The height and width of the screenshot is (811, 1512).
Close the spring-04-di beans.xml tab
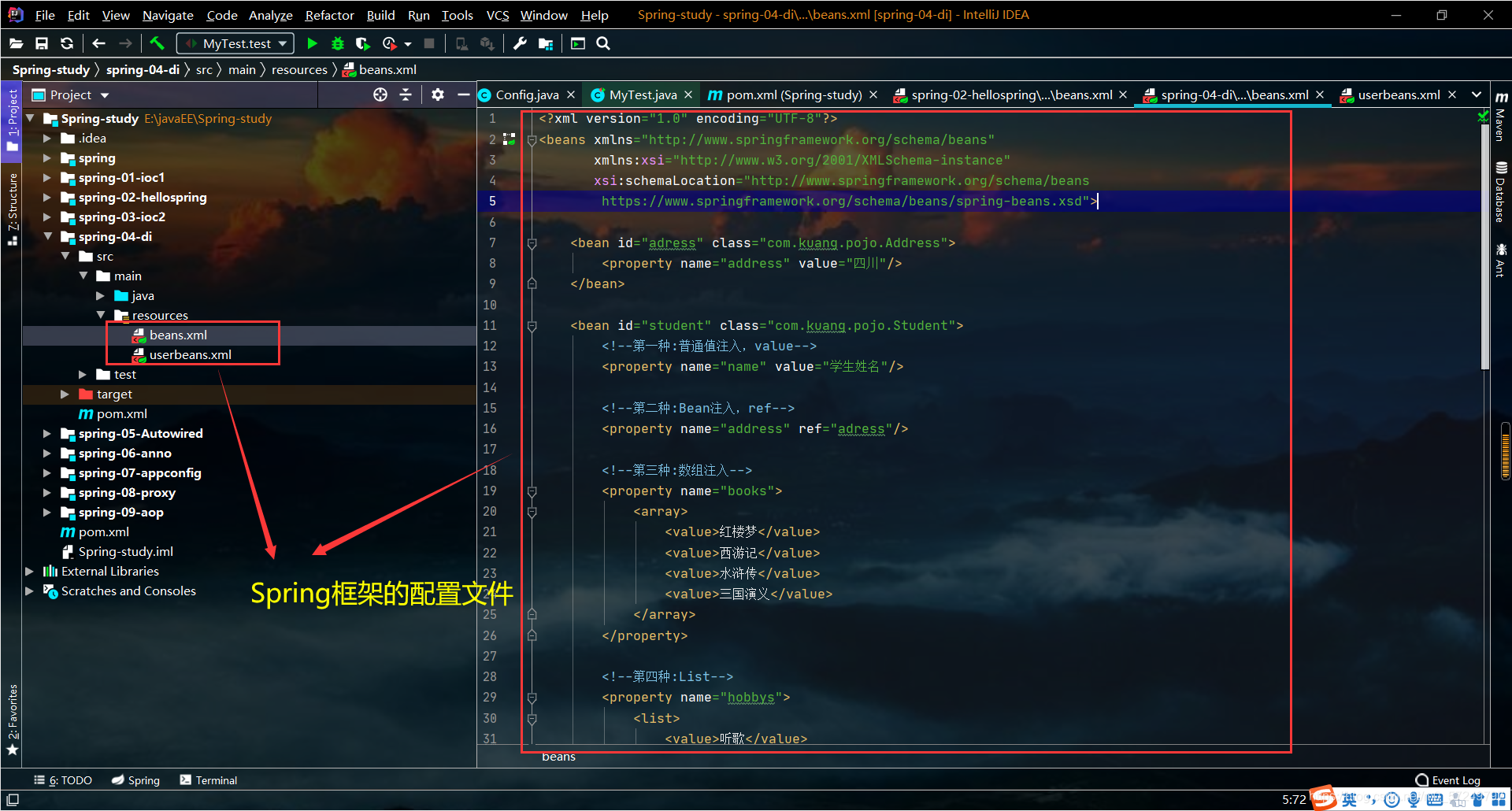click(1320, 94)
